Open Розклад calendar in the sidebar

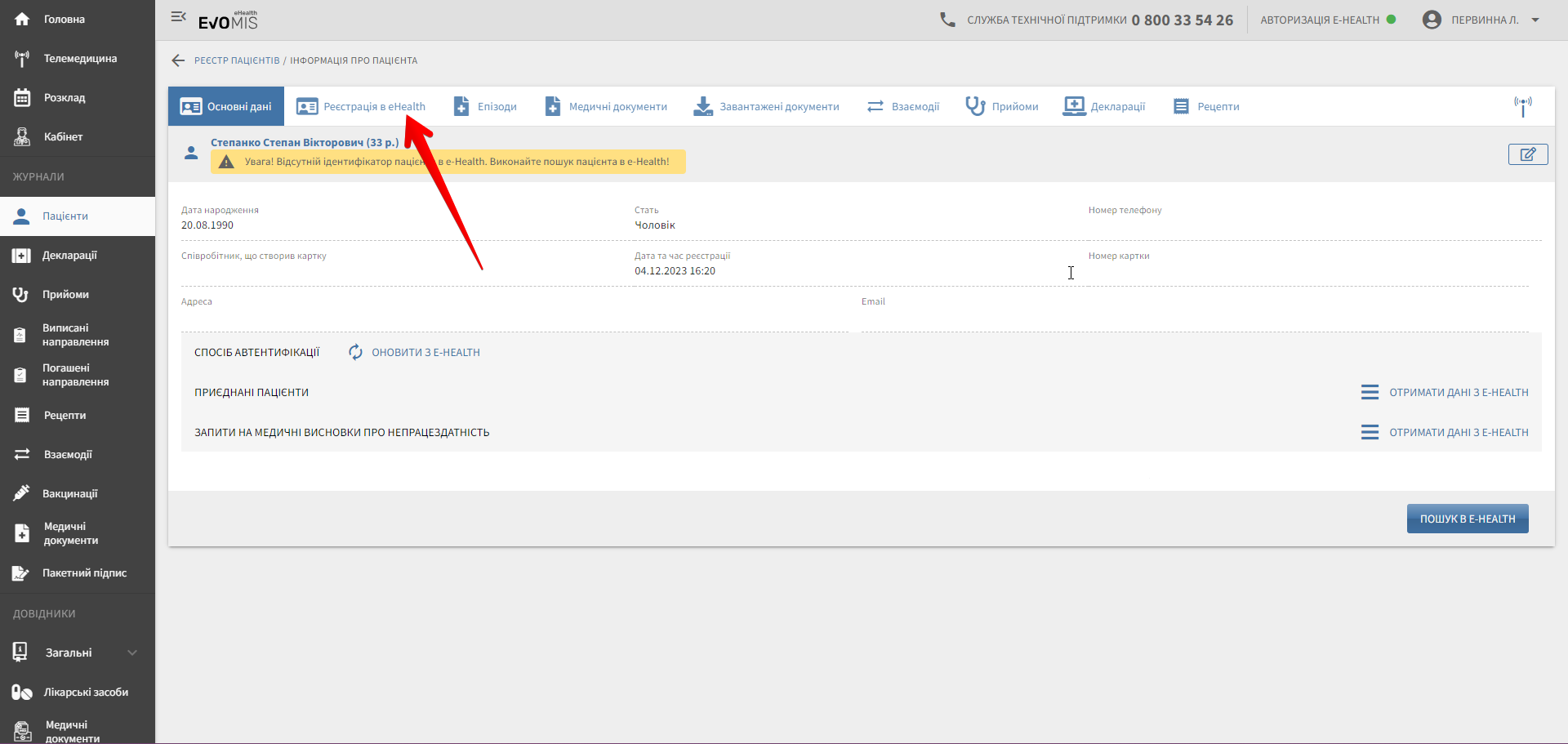point(64,98)
